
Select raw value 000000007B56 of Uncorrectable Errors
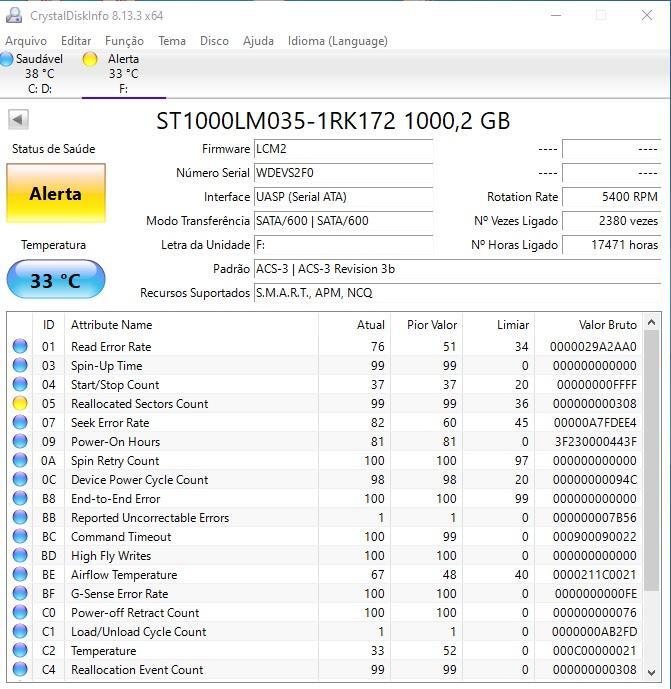point(595,518)
